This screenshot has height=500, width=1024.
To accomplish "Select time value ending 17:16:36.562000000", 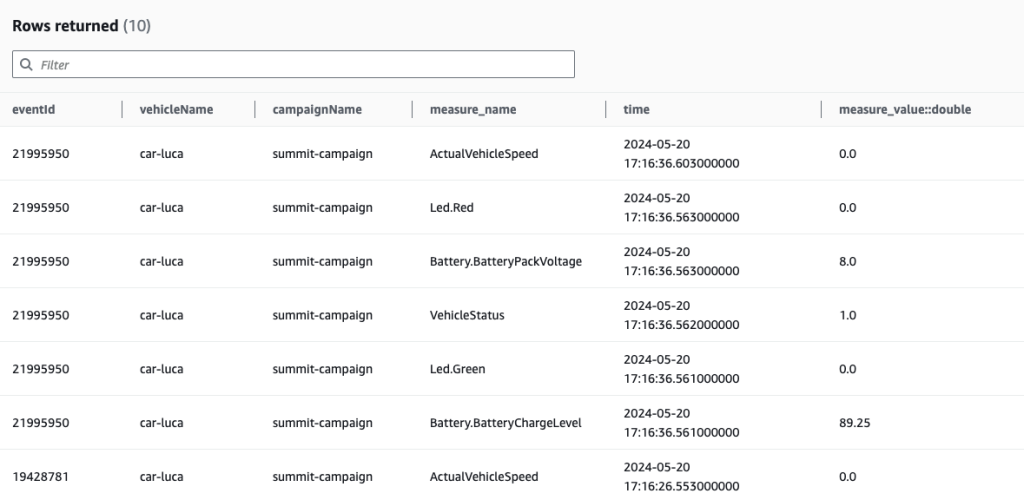I will pyautogui.click(x=681, y=315).
